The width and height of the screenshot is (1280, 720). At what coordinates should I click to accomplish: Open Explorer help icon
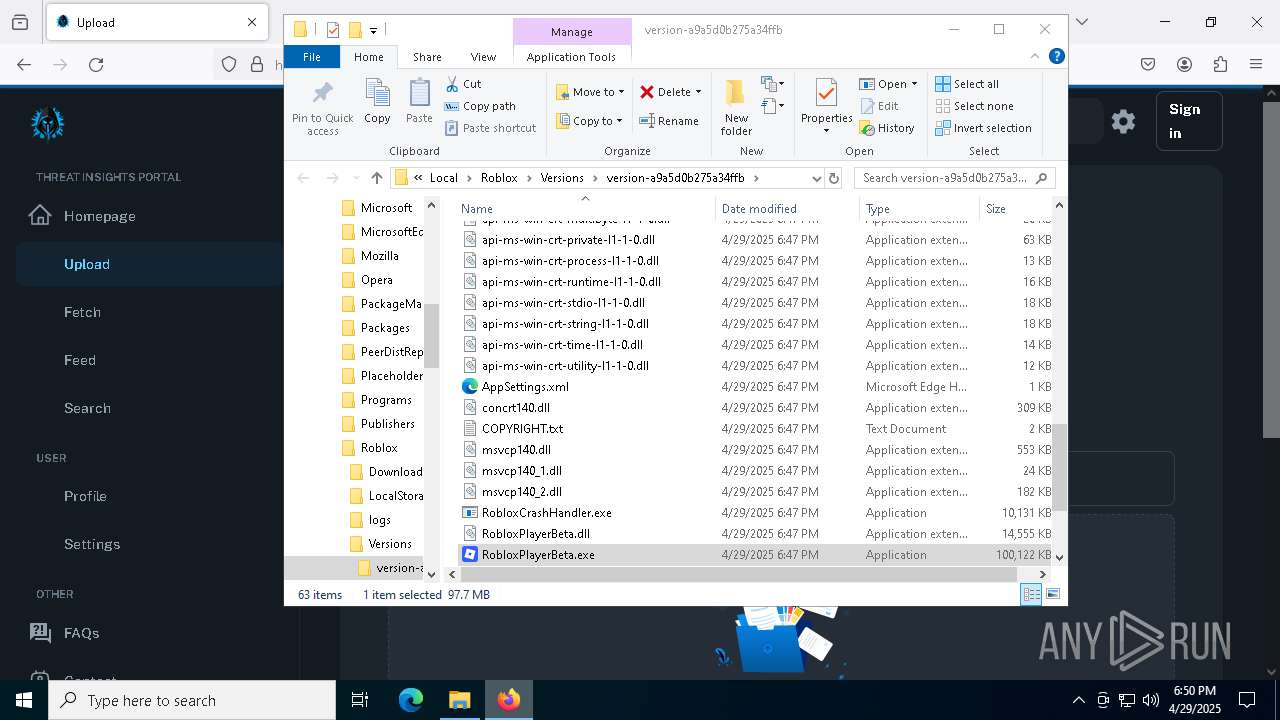(1056, 57)
